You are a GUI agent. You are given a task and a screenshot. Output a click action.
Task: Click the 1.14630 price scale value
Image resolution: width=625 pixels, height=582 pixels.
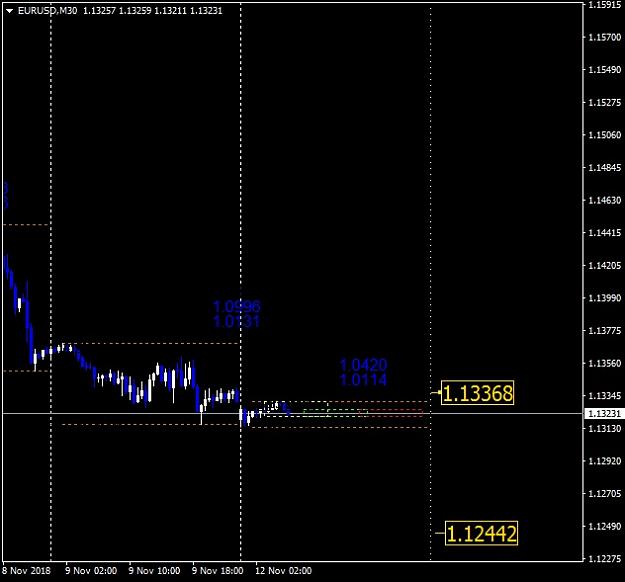coord(605,200)
